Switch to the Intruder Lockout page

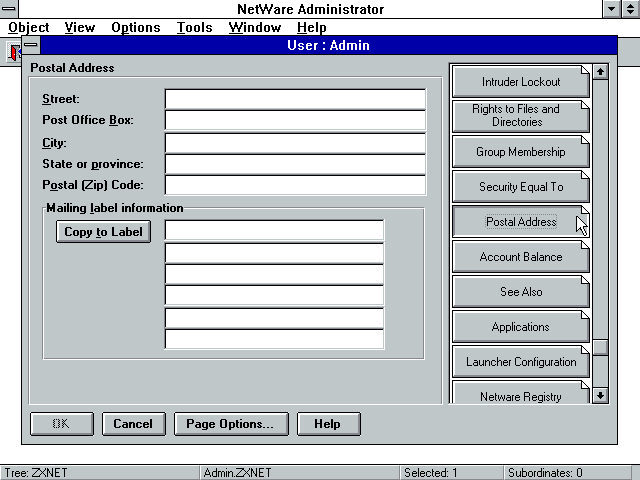(x=520, y=82)
